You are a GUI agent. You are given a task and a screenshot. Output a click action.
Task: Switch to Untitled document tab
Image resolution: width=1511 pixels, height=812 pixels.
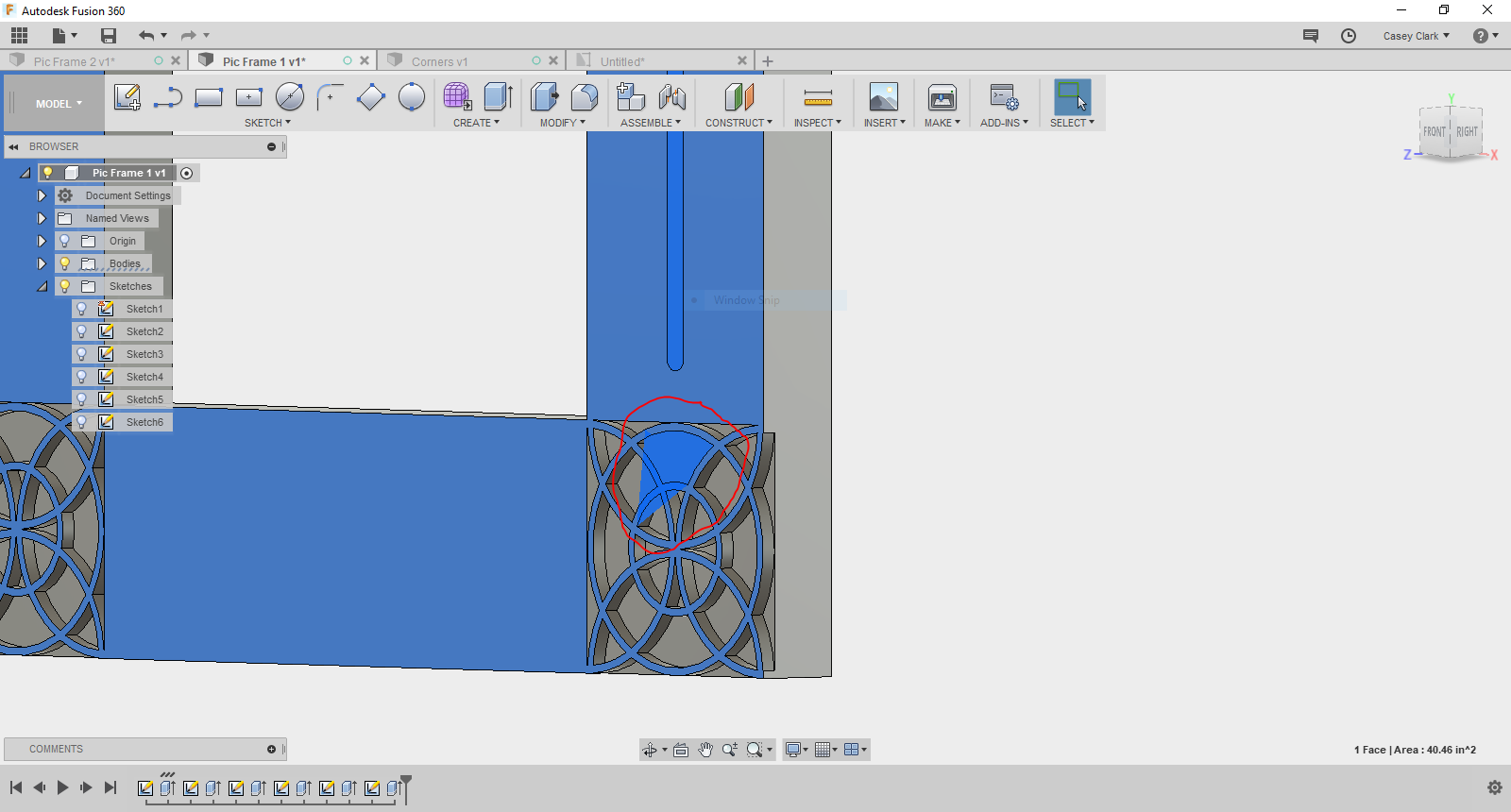[x=622, y=61]
